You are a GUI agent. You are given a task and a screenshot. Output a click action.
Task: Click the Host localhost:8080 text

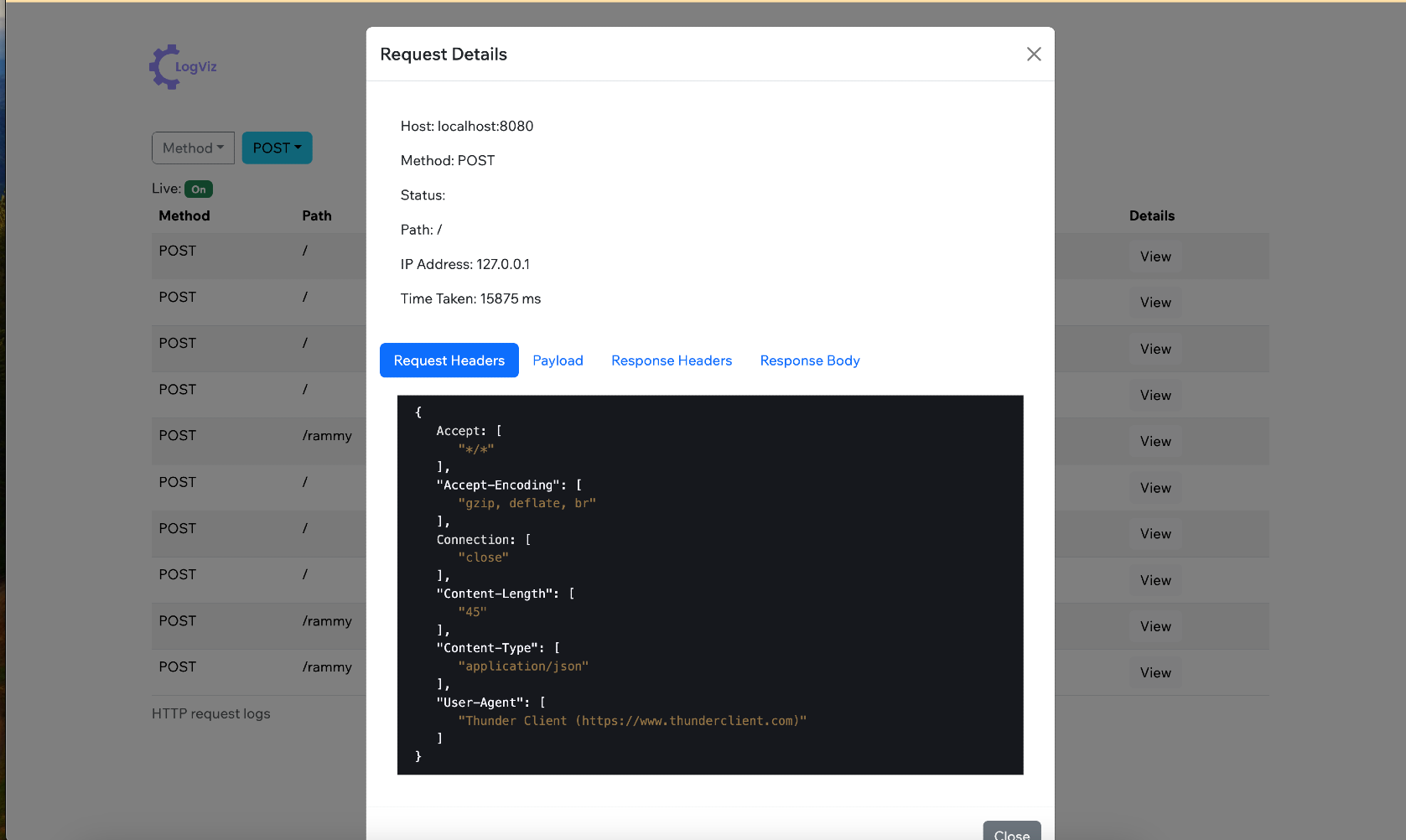click(467, 126)
